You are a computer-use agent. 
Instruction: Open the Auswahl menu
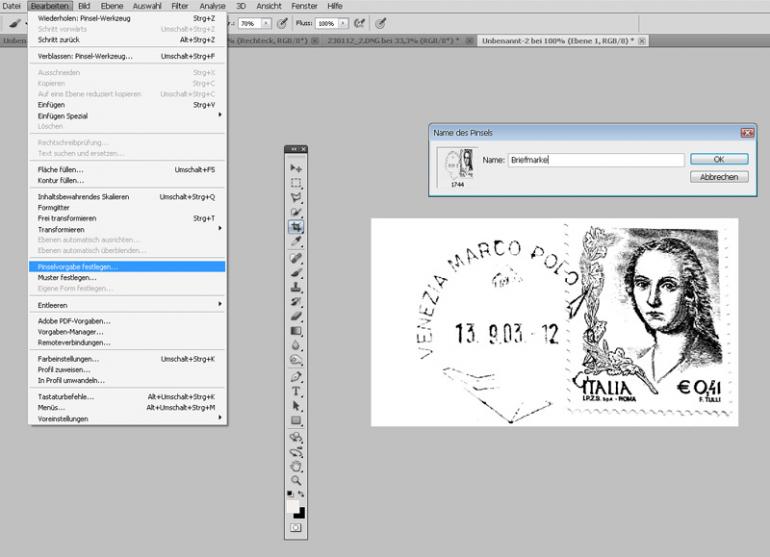[x=147, y=6]
